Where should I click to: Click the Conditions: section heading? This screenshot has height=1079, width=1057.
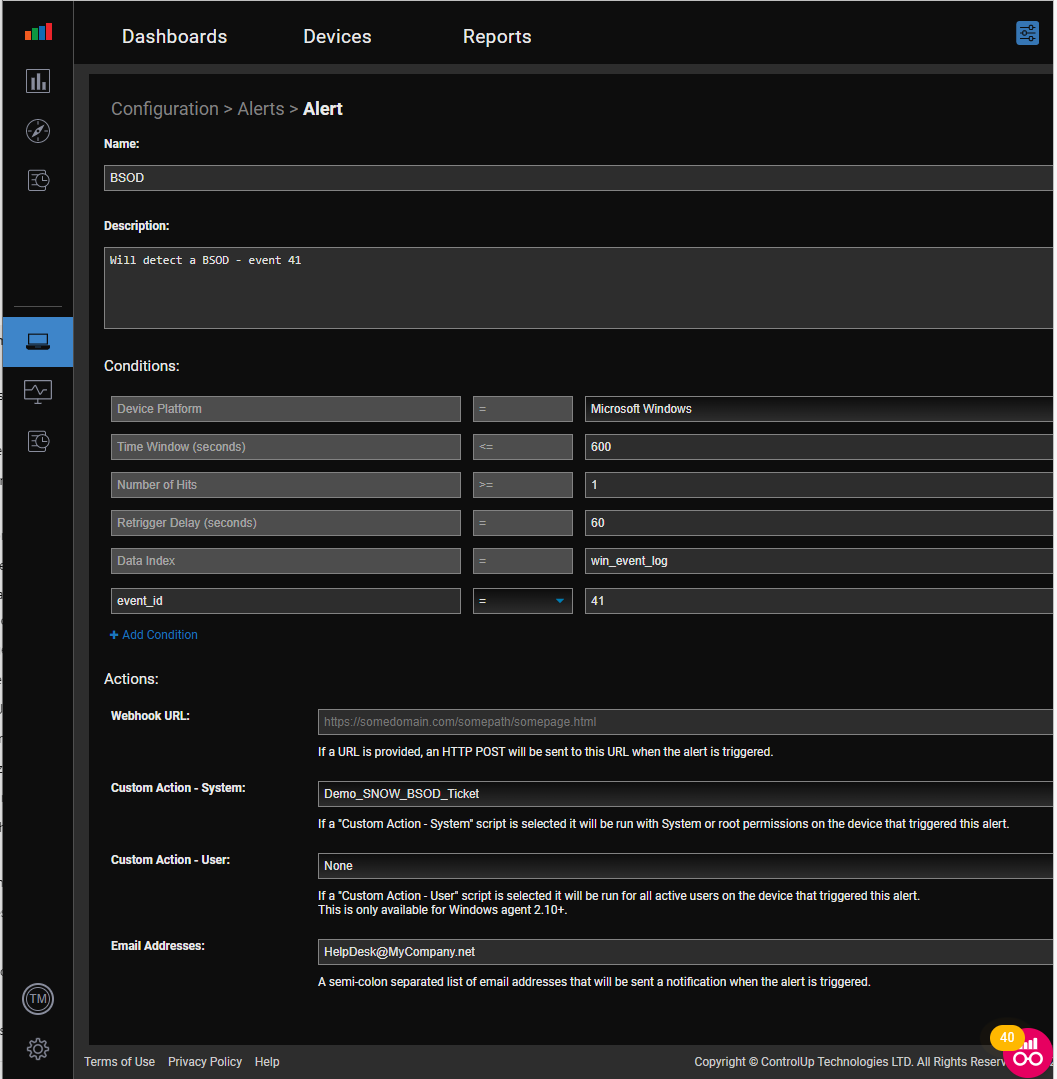pyautogui.click(x=141, y=366)
